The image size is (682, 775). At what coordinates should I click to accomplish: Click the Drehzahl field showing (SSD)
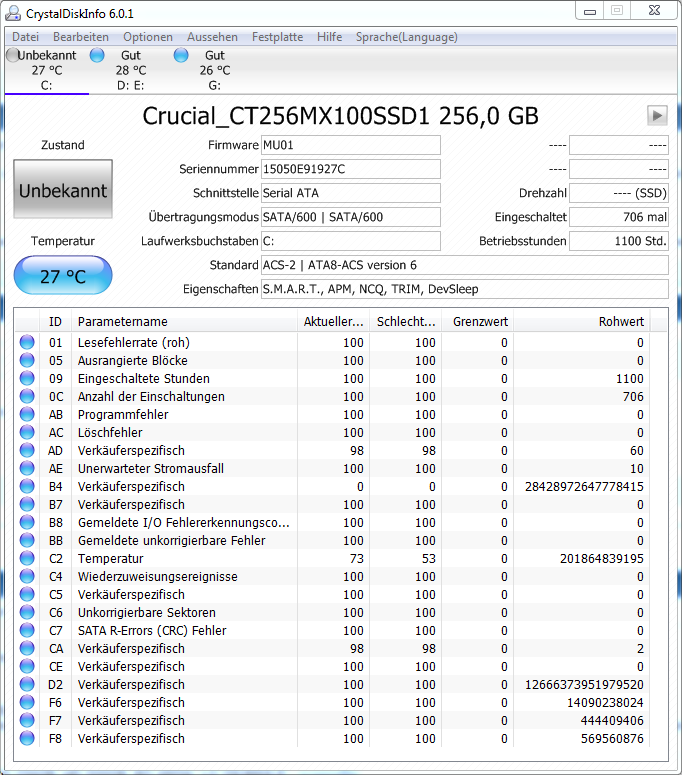point(619,193)
